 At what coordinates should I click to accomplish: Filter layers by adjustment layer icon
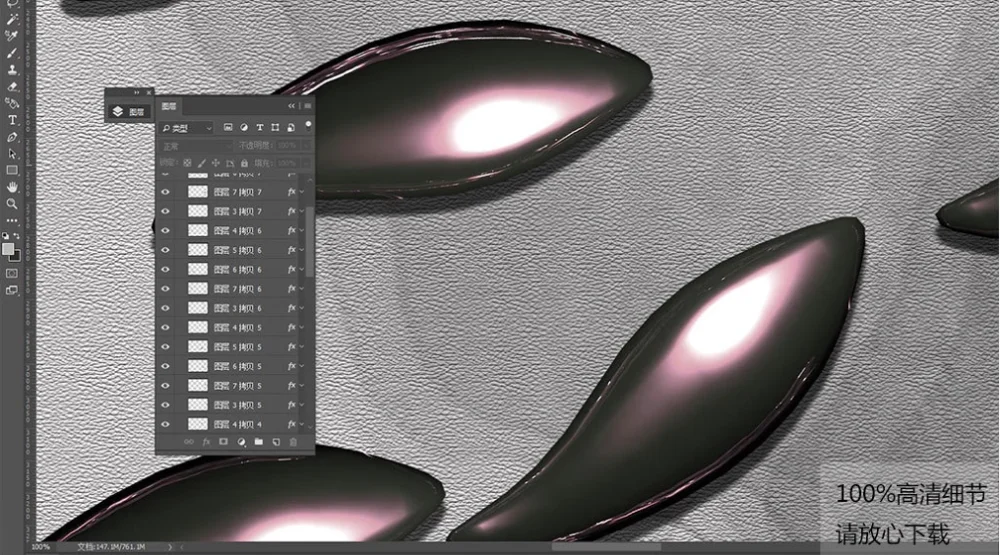244,128
